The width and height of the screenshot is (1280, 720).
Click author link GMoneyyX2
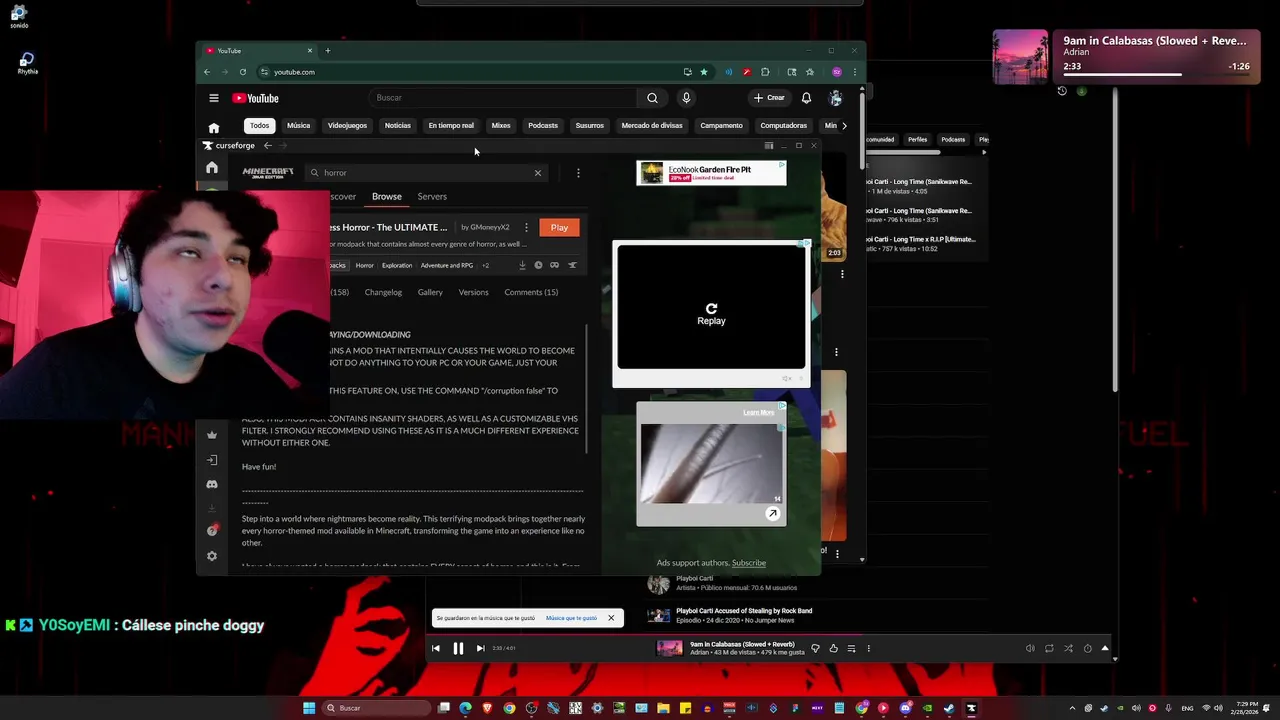[490, 227]
